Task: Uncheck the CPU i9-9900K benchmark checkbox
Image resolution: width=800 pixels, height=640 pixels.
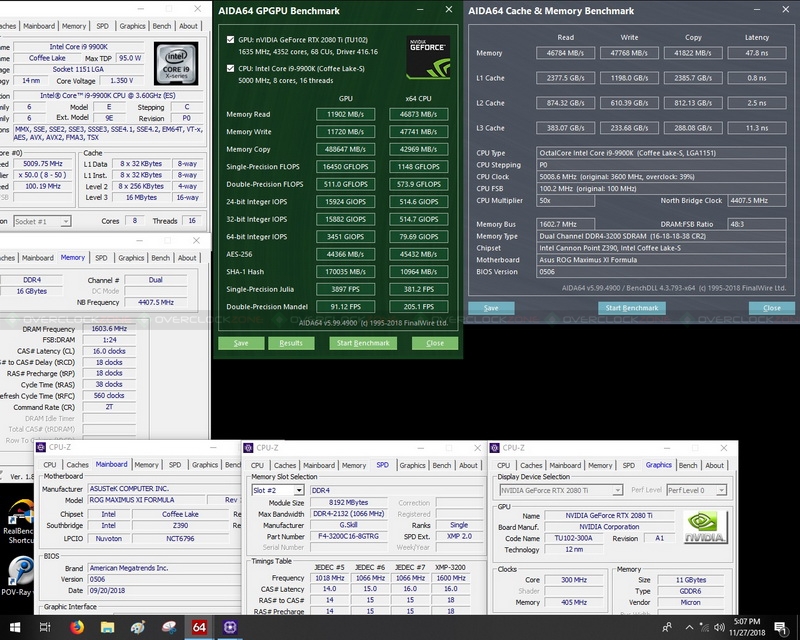Action: pos(232,68)
